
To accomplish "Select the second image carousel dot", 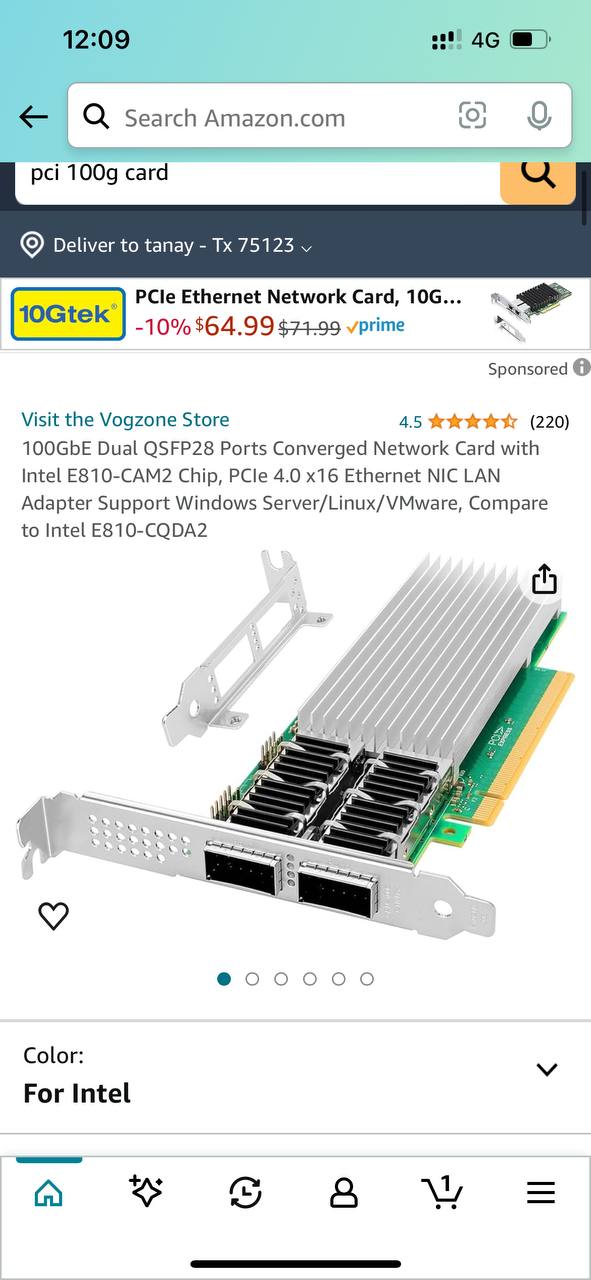I will pyautogui.click(x=252, y=979).
